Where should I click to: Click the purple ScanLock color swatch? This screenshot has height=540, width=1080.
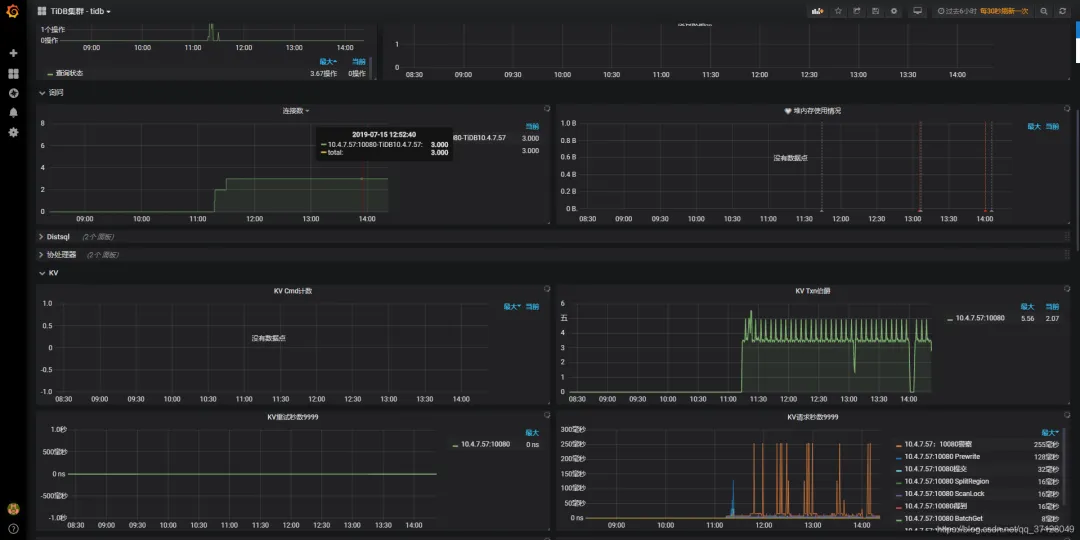pyautogui.click(x=898, y=495)
